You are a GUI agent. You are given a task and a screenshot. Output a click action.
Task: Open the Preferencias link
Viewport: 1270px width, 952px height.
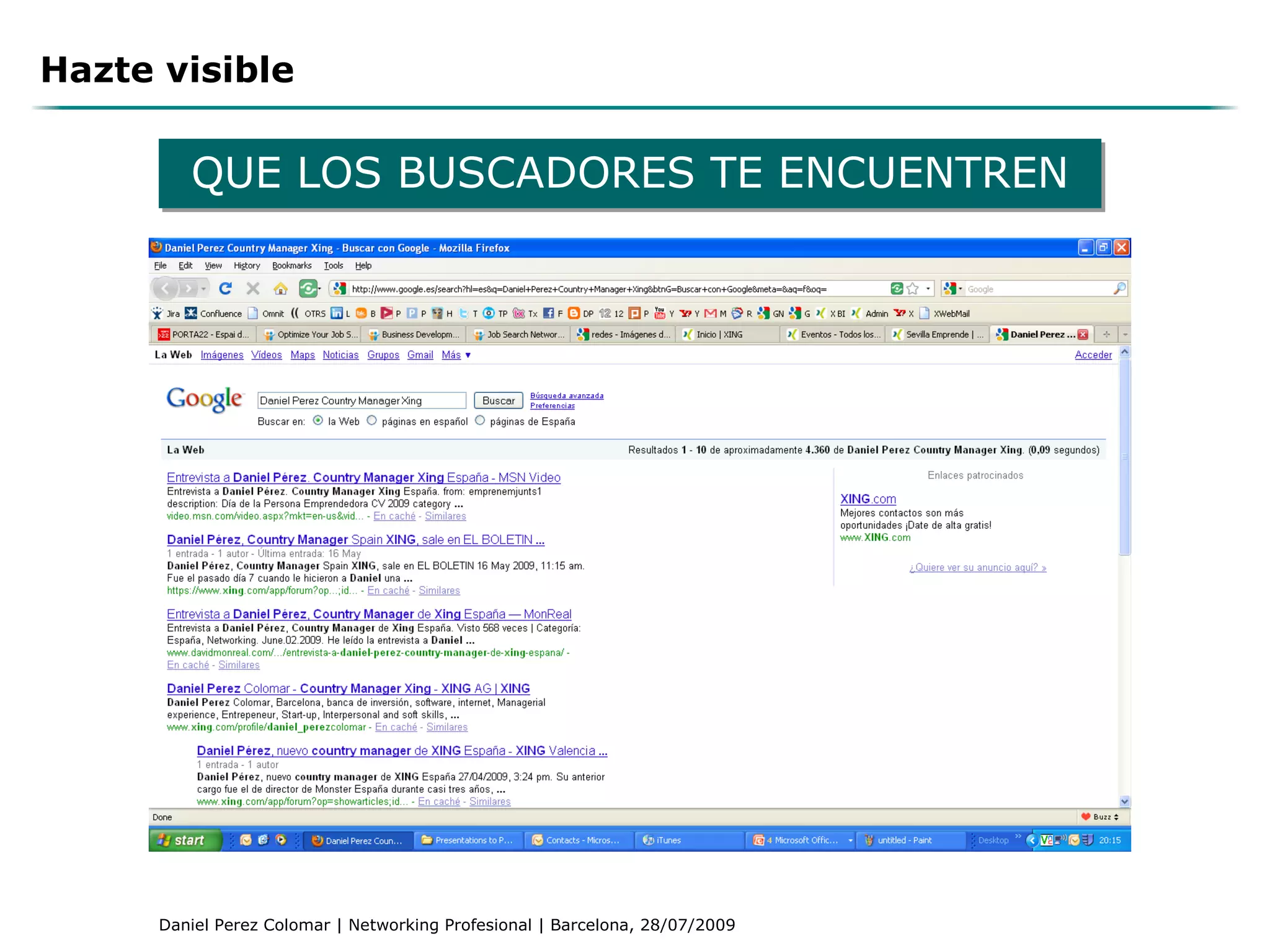(x=553, y=406)
